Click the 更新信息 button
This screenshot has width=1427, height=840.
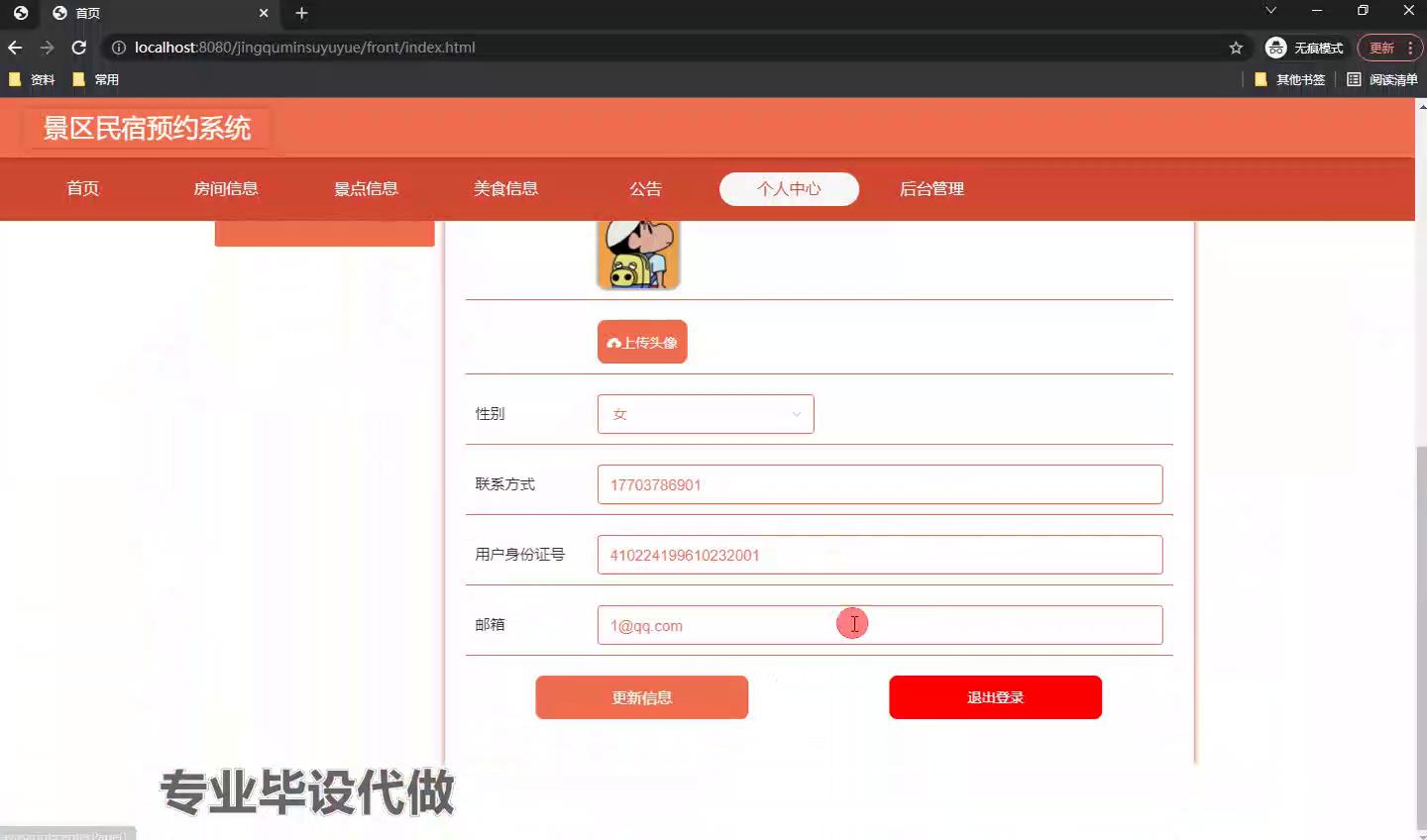tap(641, 697)
